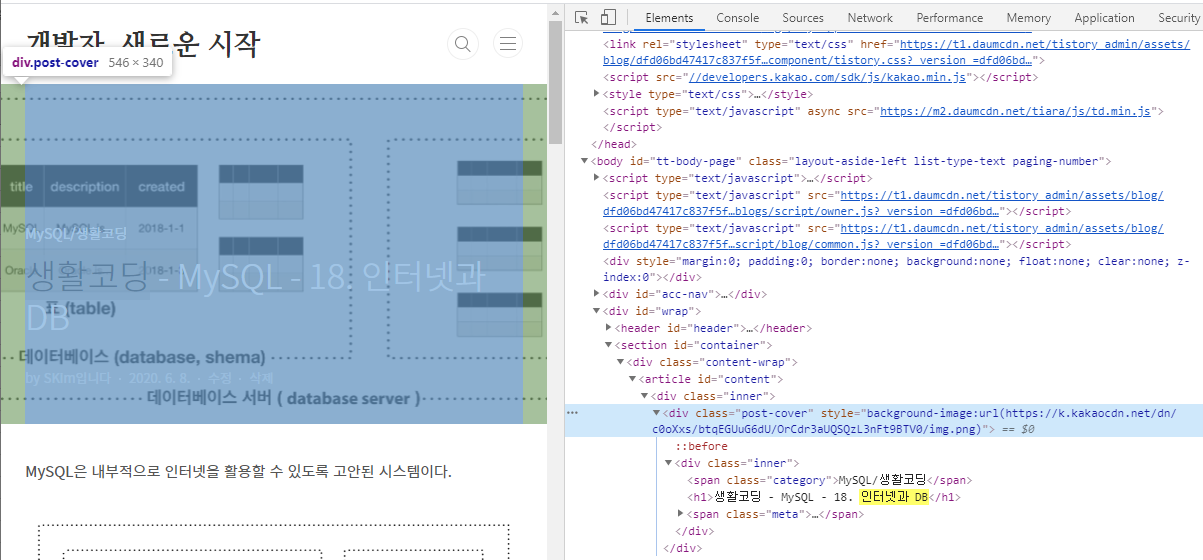
Task: Open the owner.js script source link
Action: pyautogui.click(x=883, y=203)
